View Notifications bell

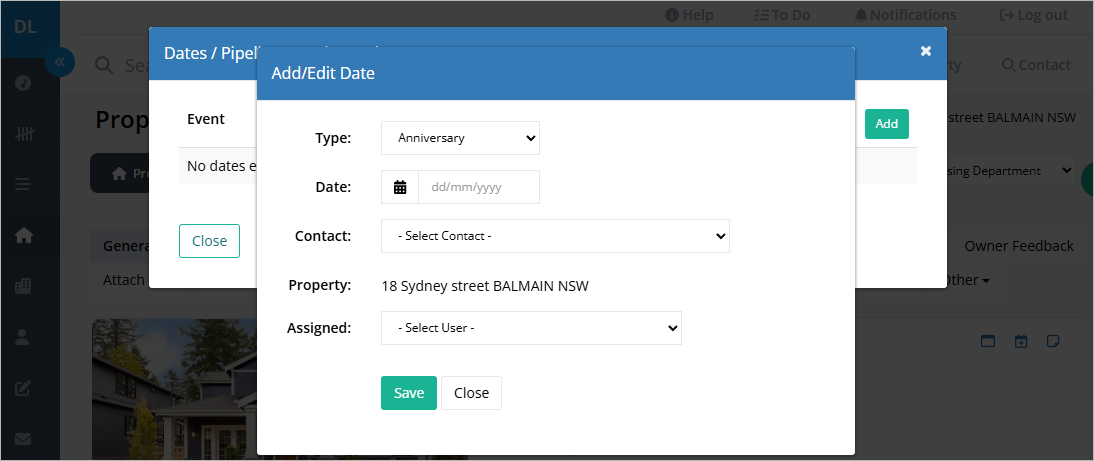(905, 15)
